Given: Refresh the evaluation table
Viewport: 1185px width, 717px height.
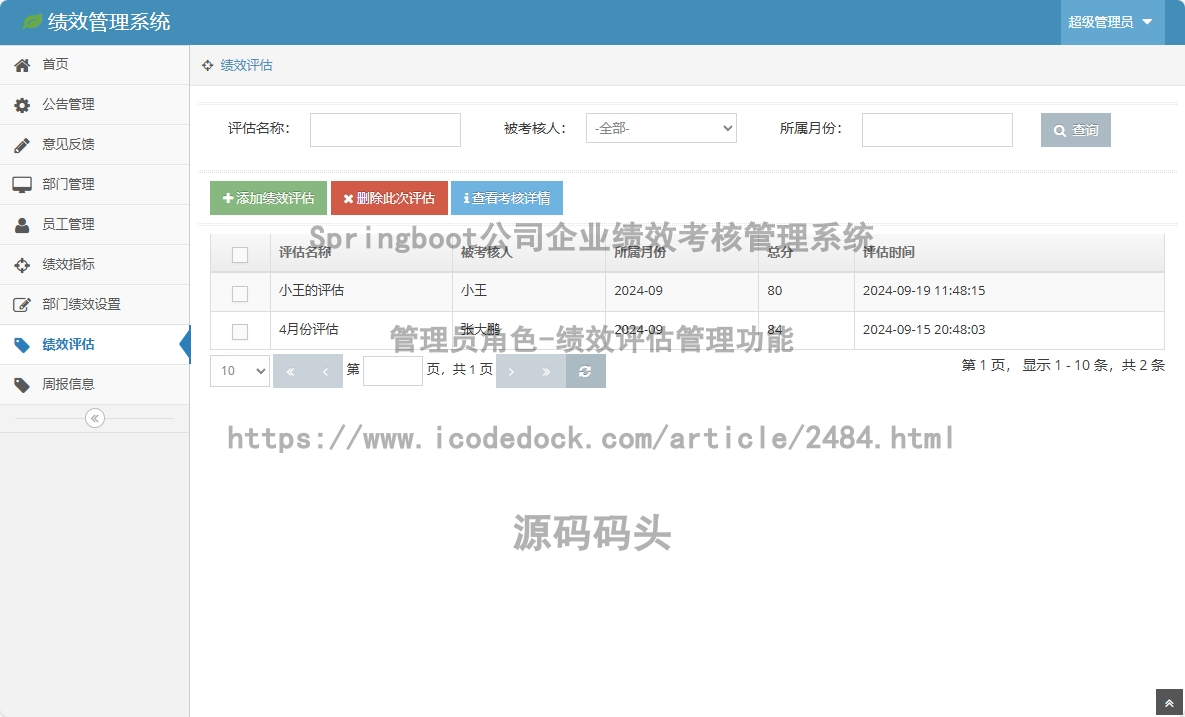Looking at the screenshot, I should point(585,371).
